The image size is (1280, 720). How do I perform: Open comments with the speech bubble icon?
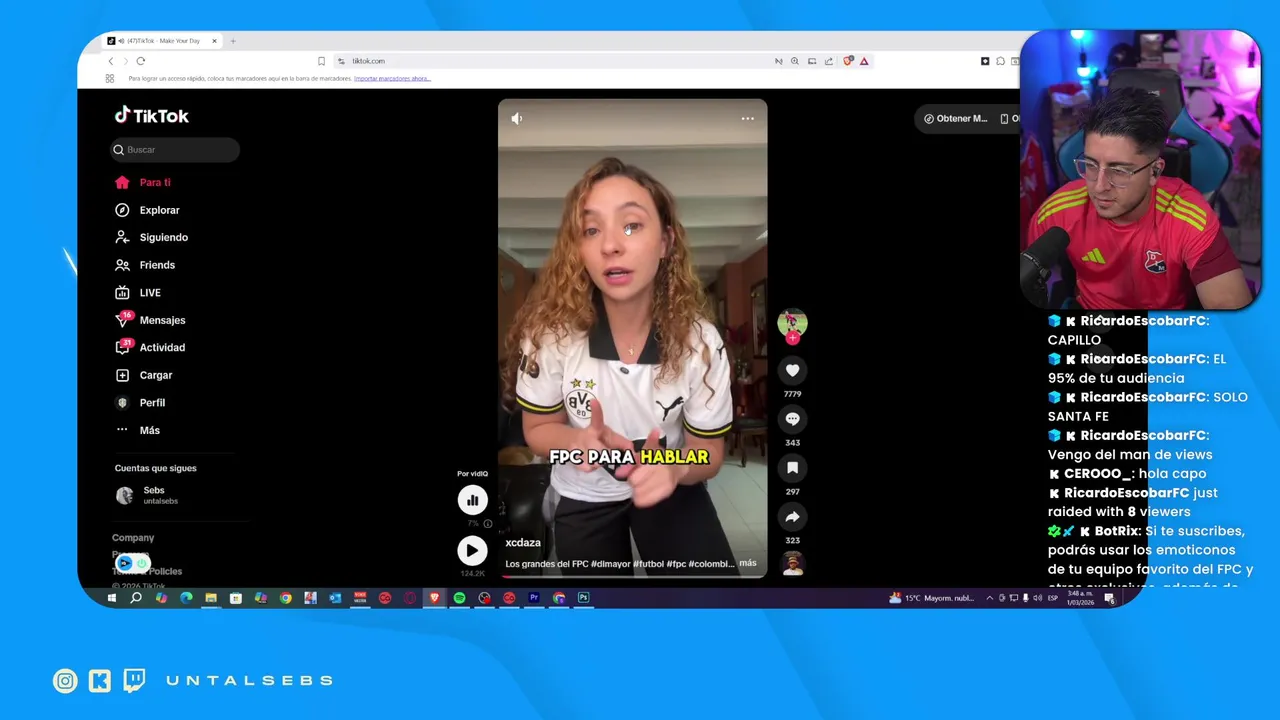click(792, 419)
